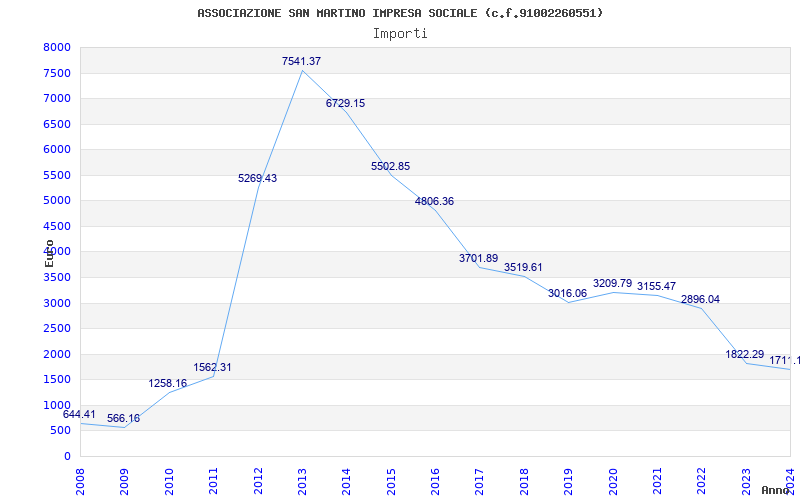Click the 6000 y-axis tick label

57,149
